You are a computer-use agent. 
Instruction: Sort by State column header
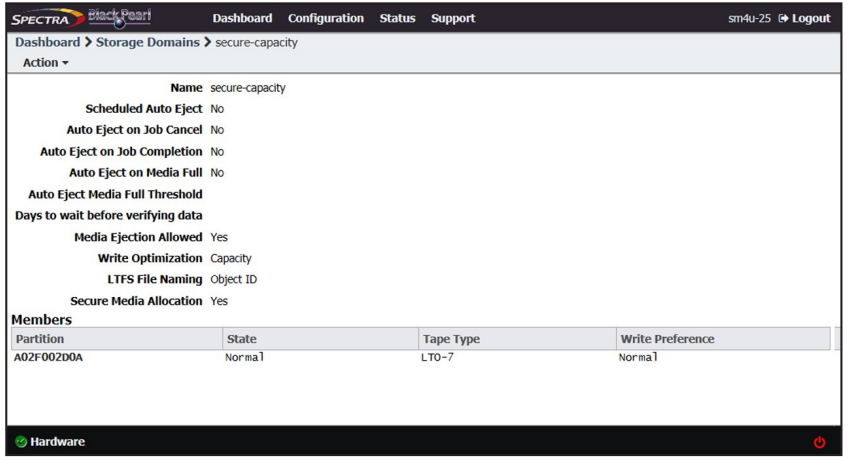320,339
